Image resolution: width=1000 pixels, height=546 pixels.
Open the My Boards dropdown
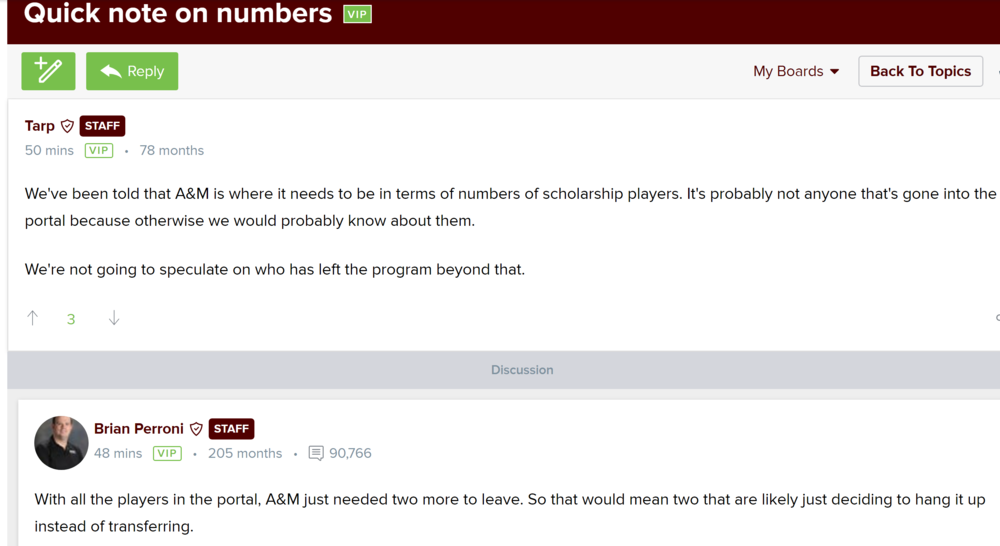pyautogui.click(x=796, y=71)
